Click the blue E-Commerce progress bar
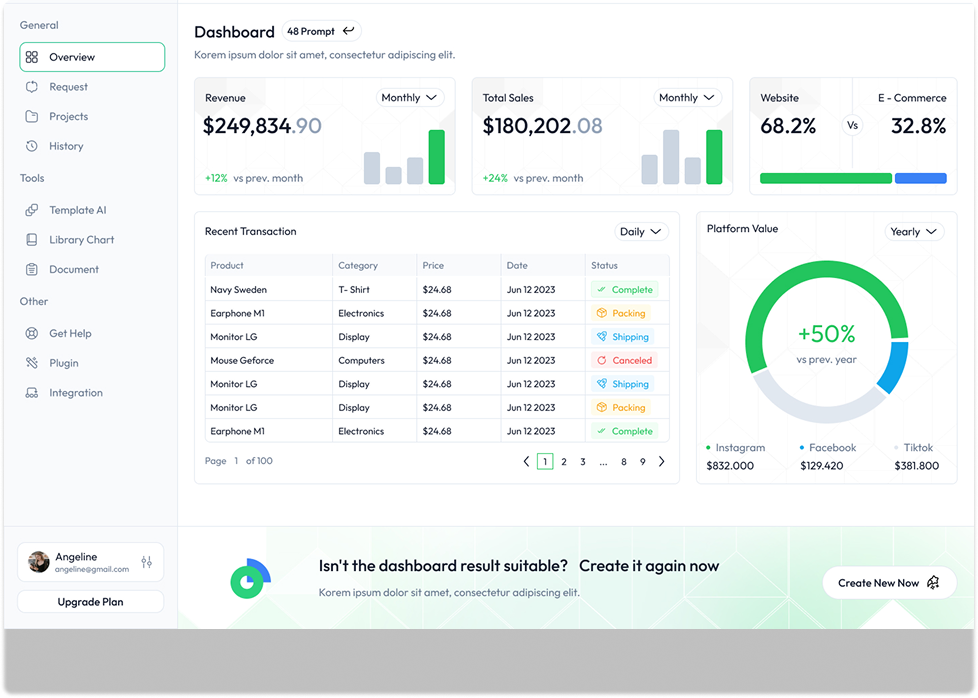This screenshot has width=978, height=698. click(920, 178)
